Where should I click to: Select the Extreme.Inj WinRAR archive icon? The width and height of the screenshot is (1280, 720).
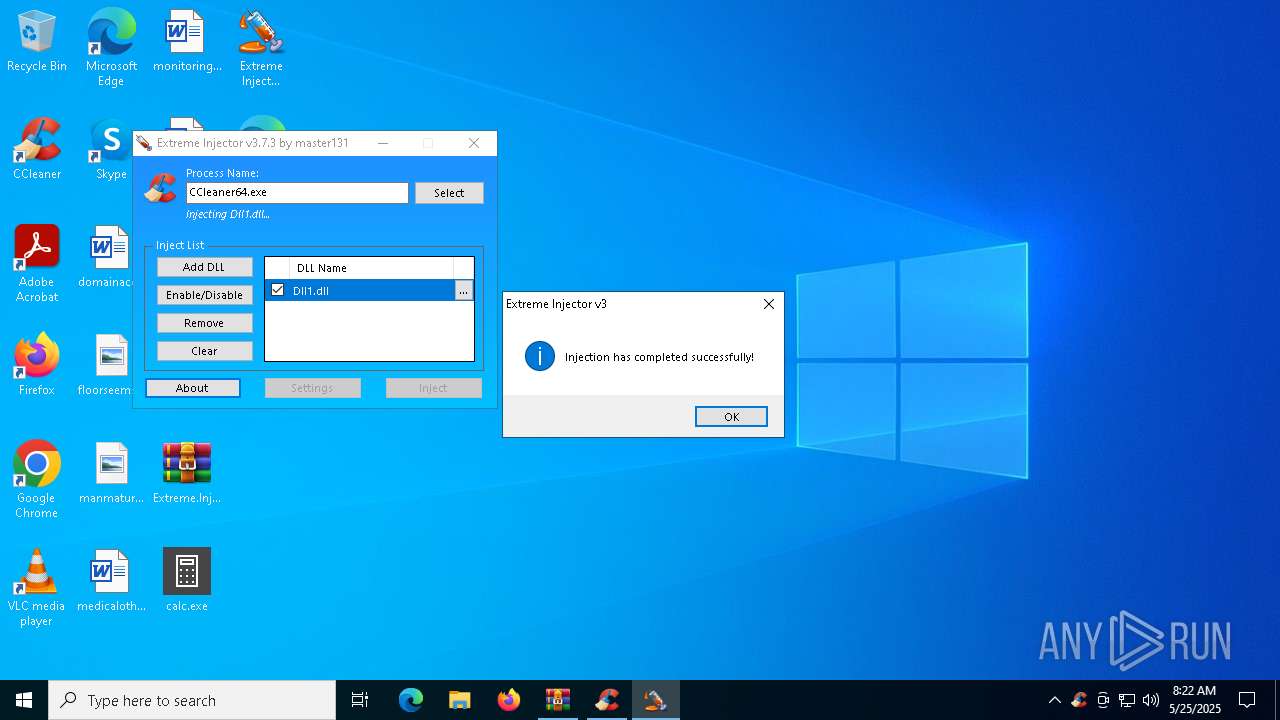(x=187, y=472)
